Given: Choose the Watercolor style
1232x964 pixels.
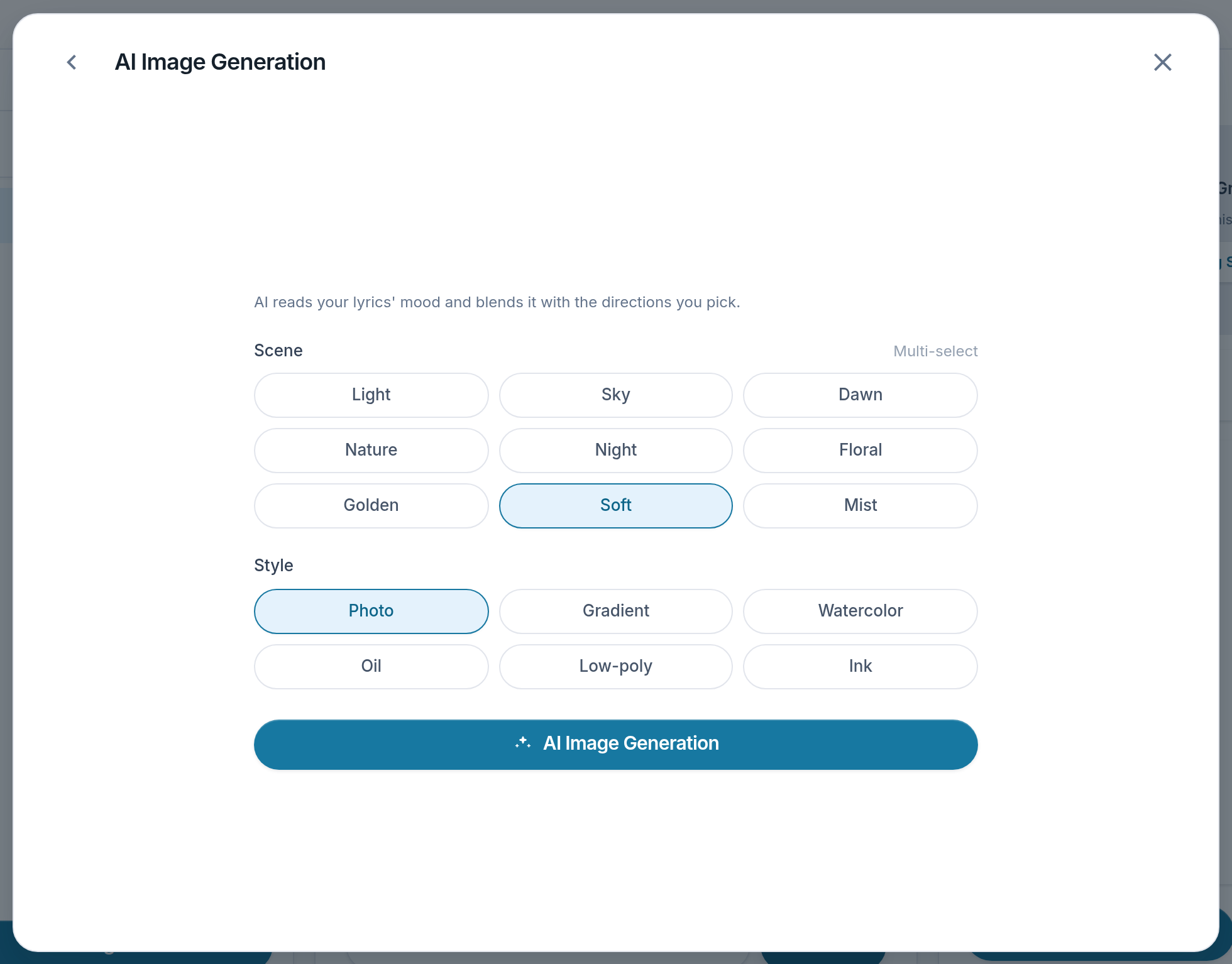Looking at the screenshot, I should coord(860,611).
